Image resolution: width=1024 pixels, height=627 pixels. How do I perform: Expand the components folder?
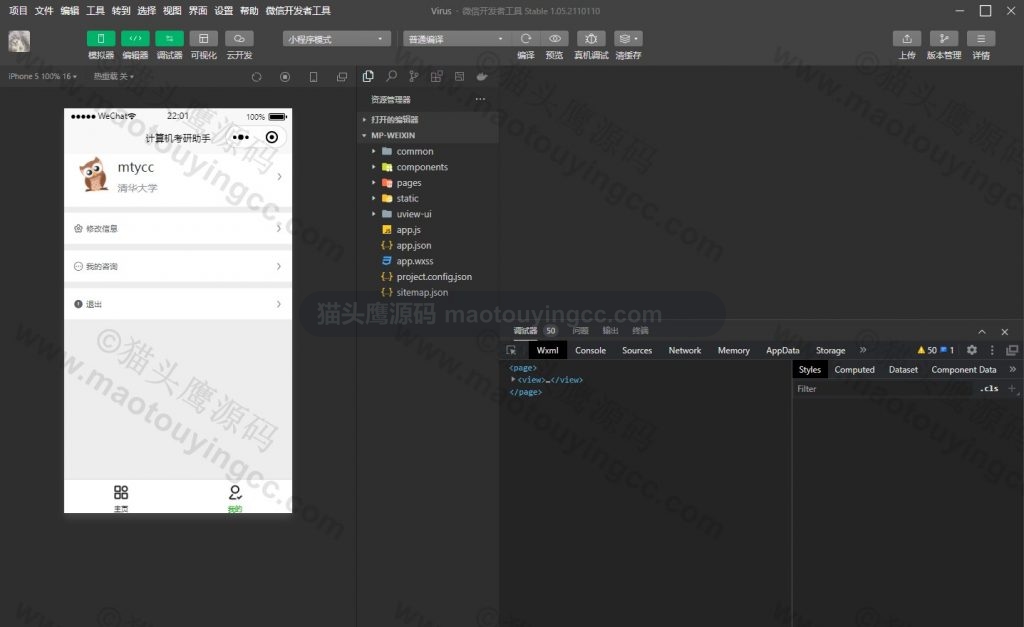click(x=428, y=167)
